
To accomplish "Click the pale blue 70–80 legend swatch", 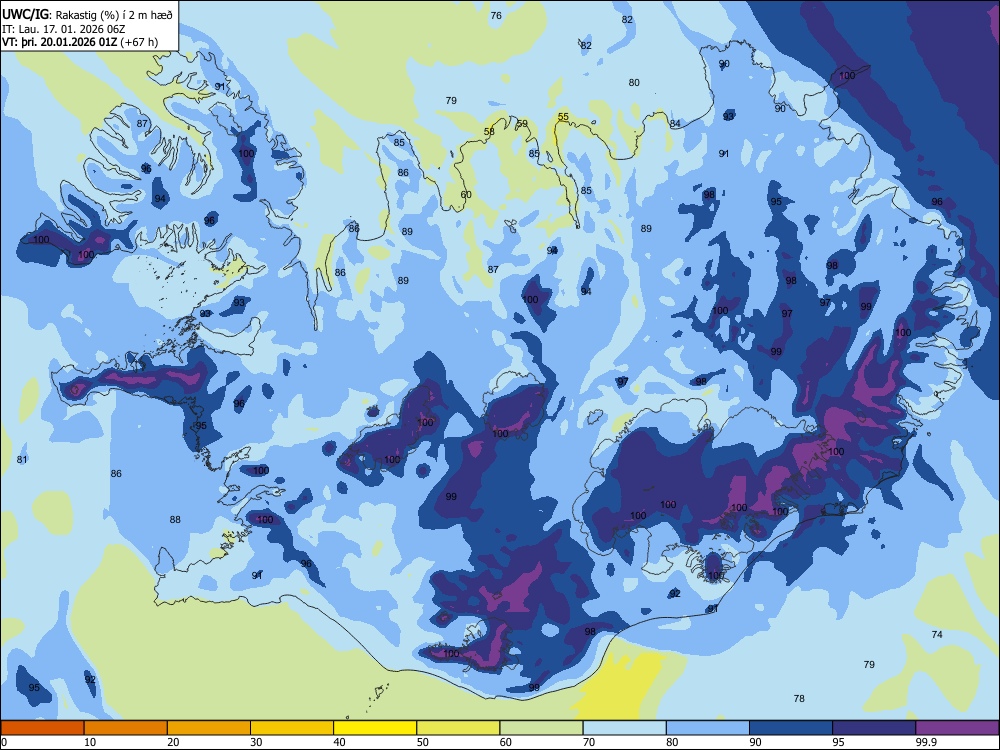I will pyautogui.click(x=624, y=728).
